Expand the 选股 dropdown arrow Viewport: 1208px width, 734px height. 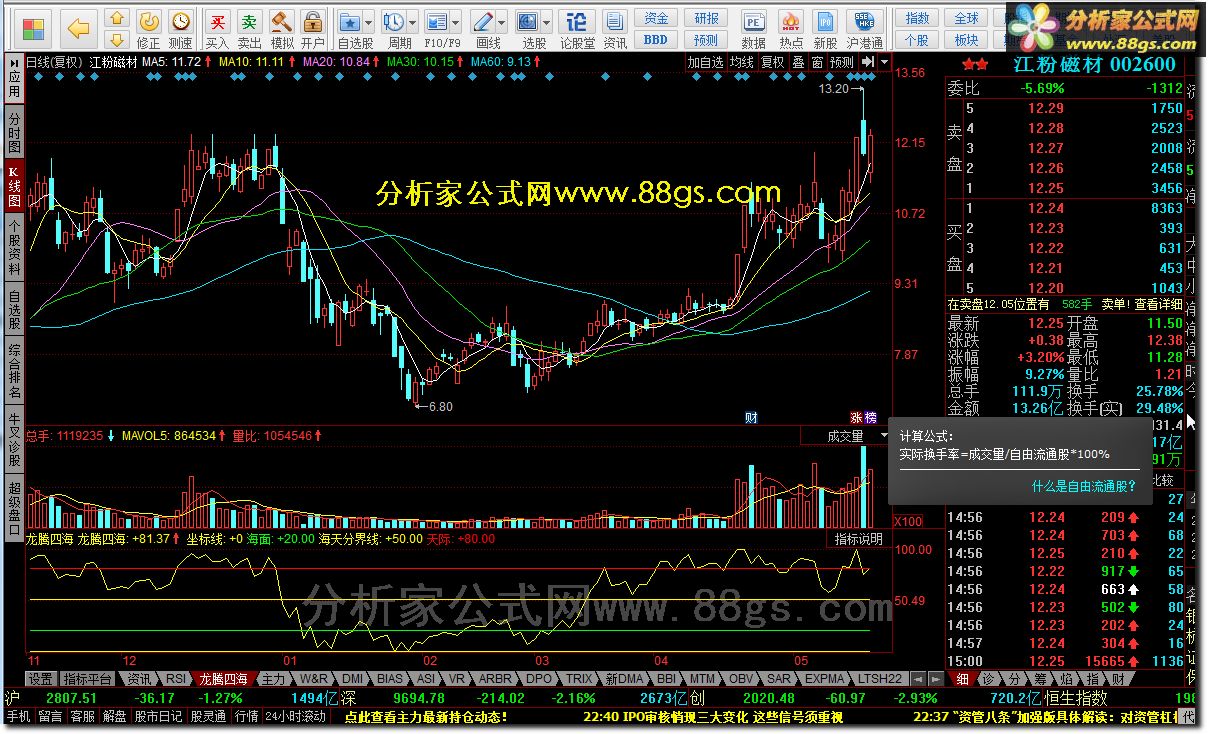tap(547, 22)
